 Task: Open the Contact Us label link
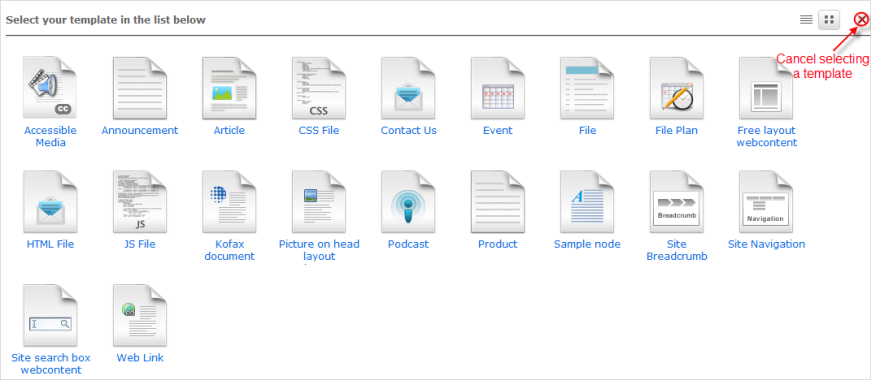(408, 131)
